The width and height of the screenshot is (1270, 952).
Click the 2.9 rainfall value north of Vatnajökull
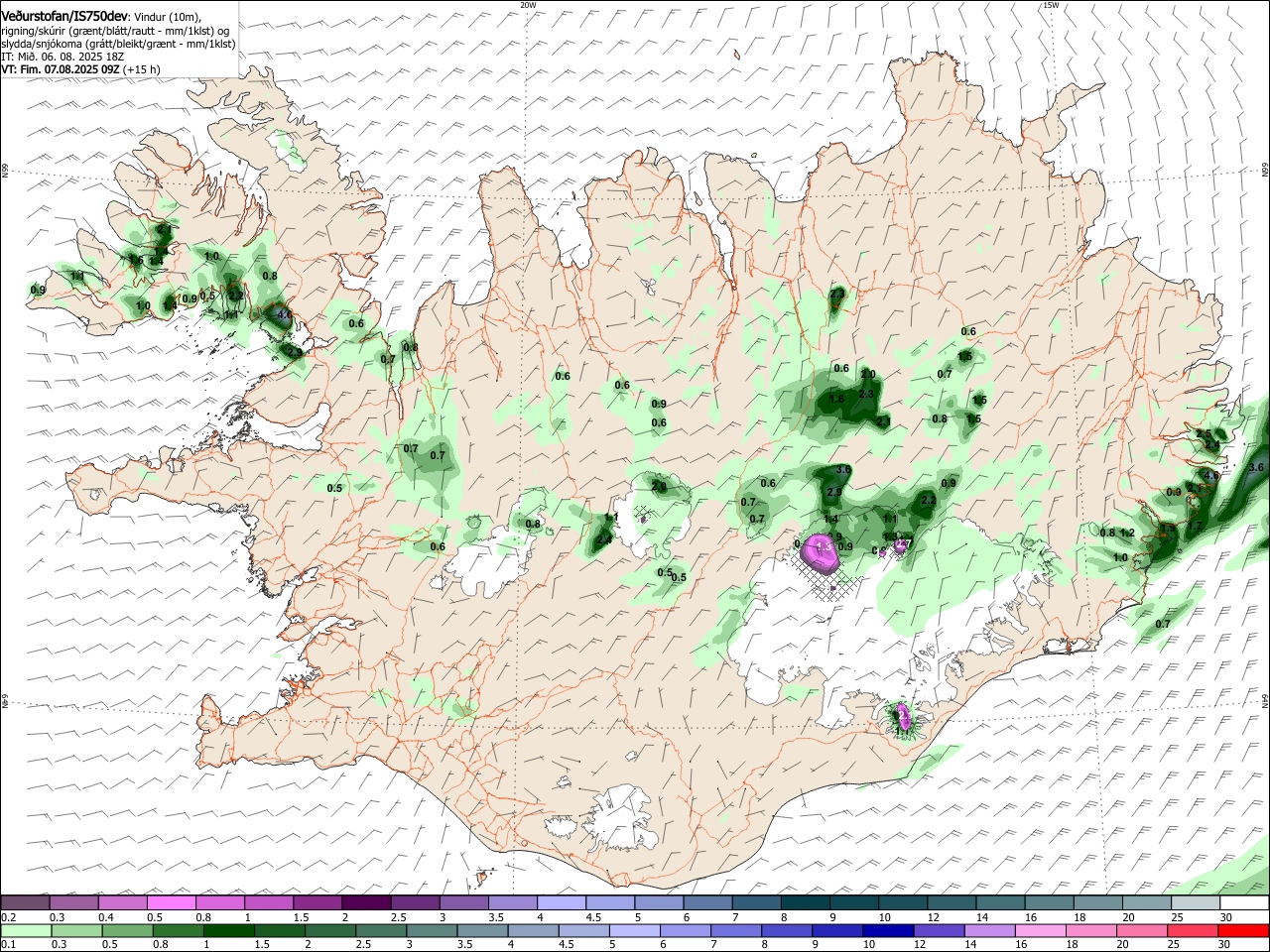(833, 493)
